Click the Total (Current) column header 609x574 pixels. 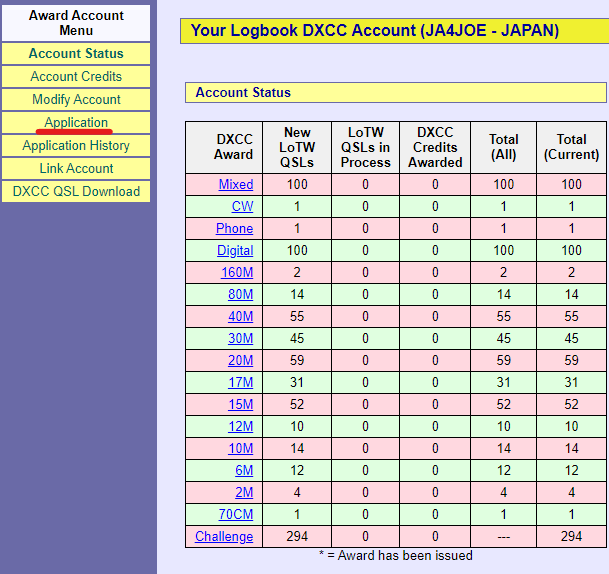click(571, 147)
